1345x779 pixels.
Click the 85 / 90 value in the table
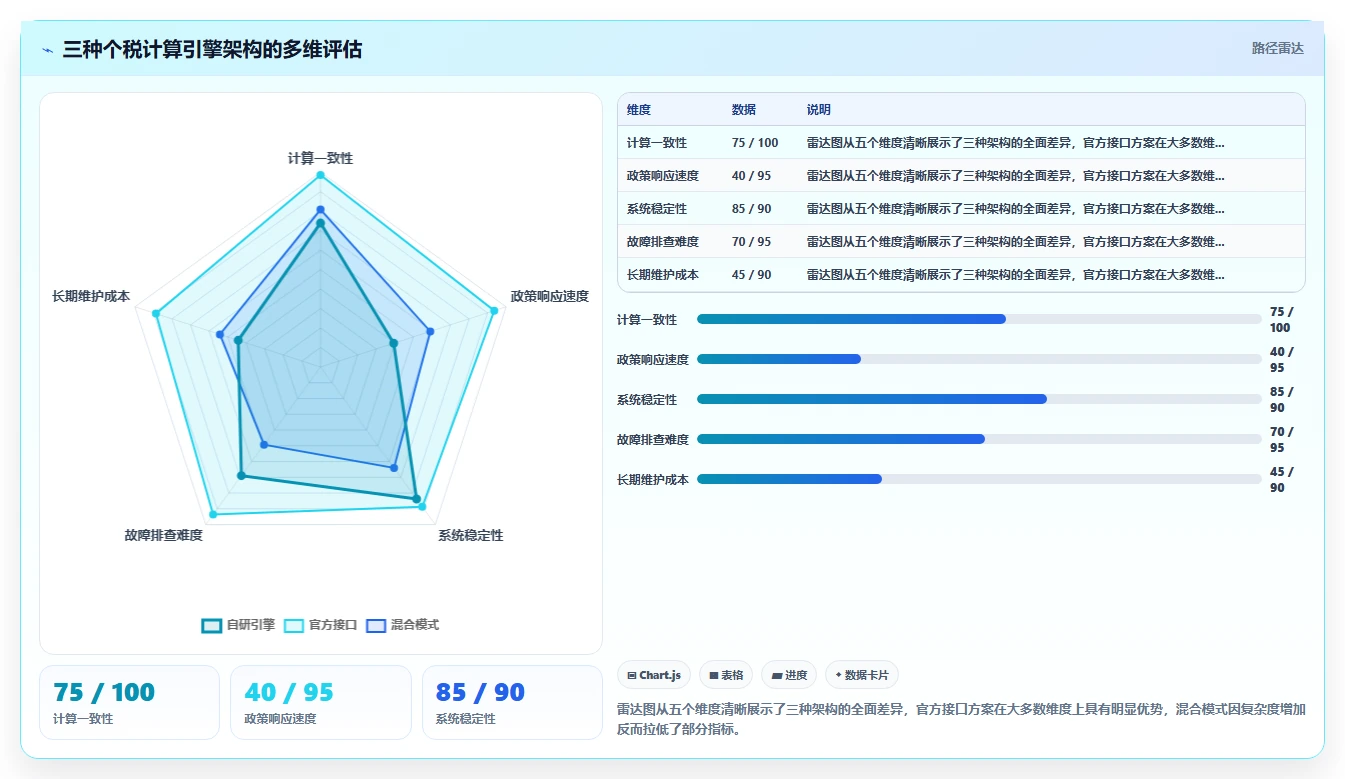[x=752, y=209]
